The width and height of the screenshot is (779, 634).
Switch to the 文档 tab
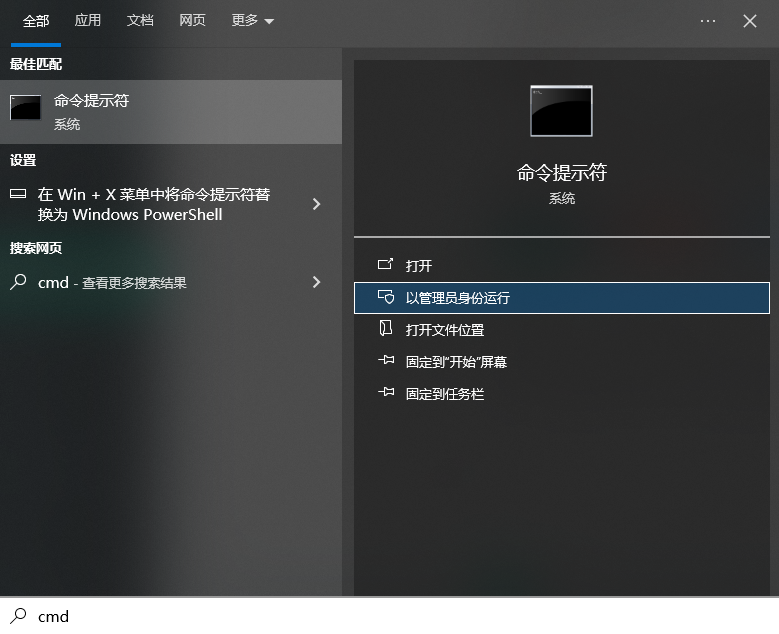(x=141, y=21)
